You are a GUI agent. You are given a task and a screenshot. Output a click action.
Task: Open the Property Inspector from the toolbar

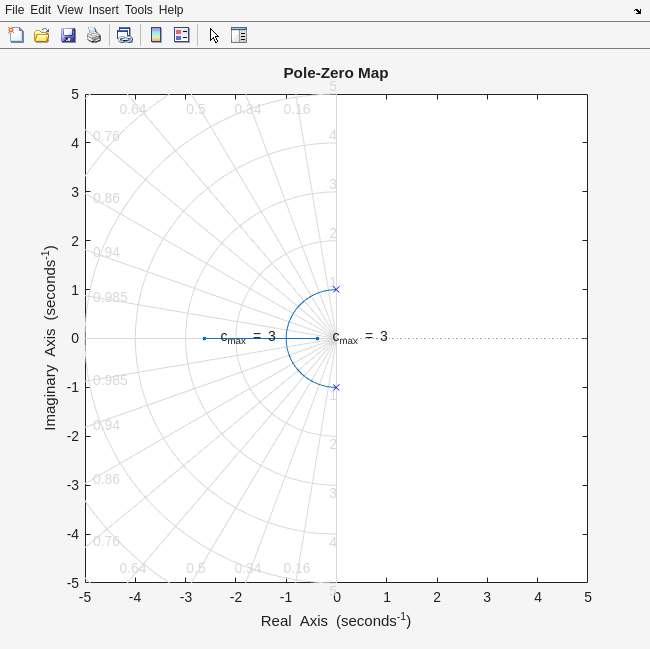point(239,35)
